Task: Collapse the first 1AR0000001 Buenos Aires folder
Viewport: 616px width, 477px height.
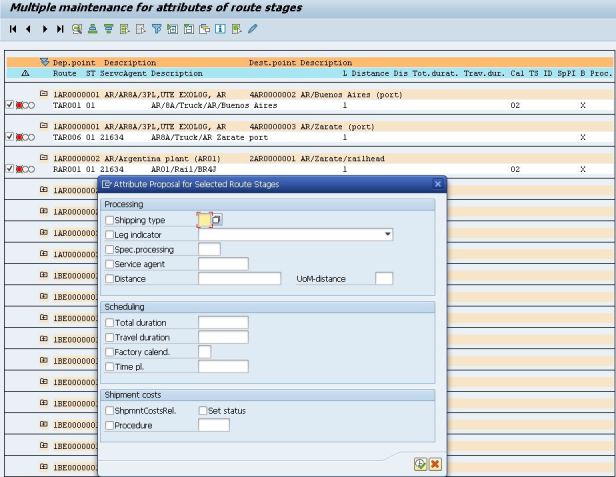Action: (x=43, y=94)
